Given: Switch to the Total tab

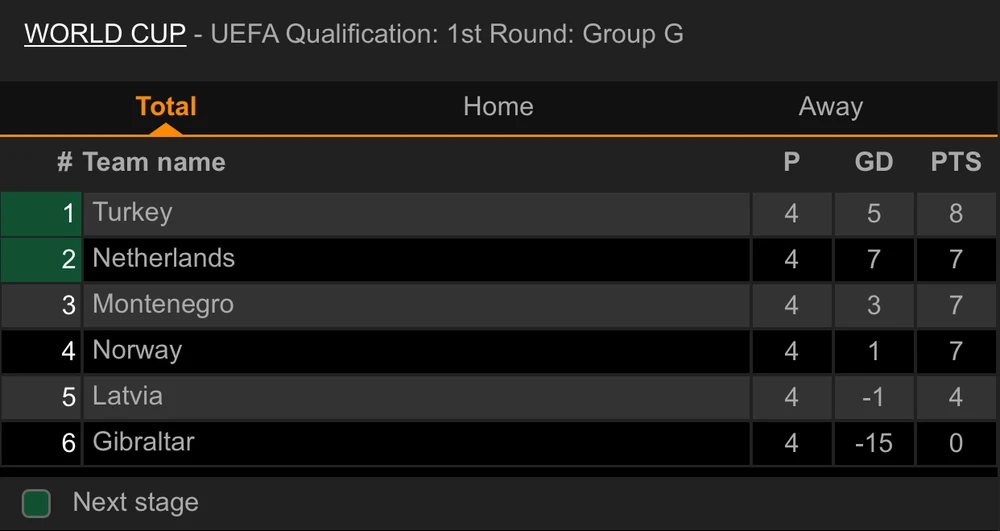Looking at the screenshot, I should point(166,107).
